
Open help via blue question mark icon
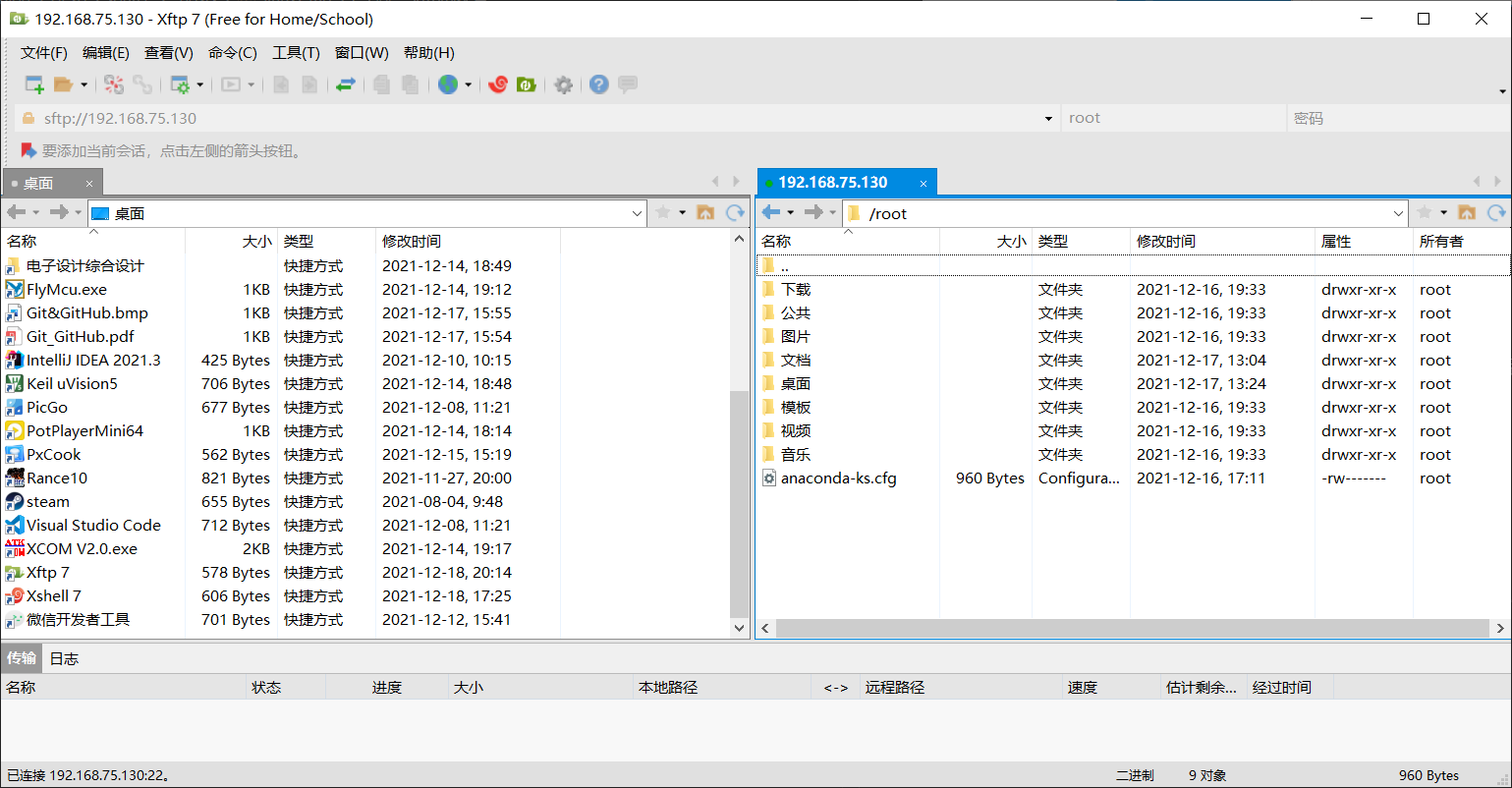(599, 84)
